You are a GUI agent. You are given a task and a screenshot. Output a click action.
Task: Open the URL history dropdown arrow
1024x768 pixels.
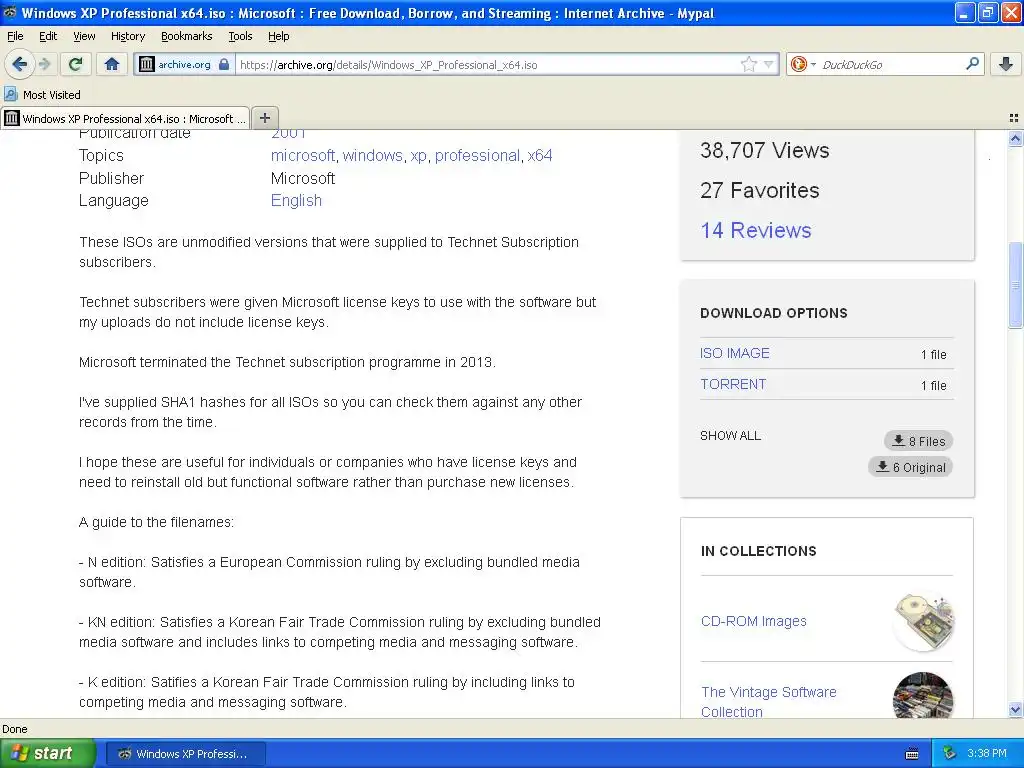point(769,64)
